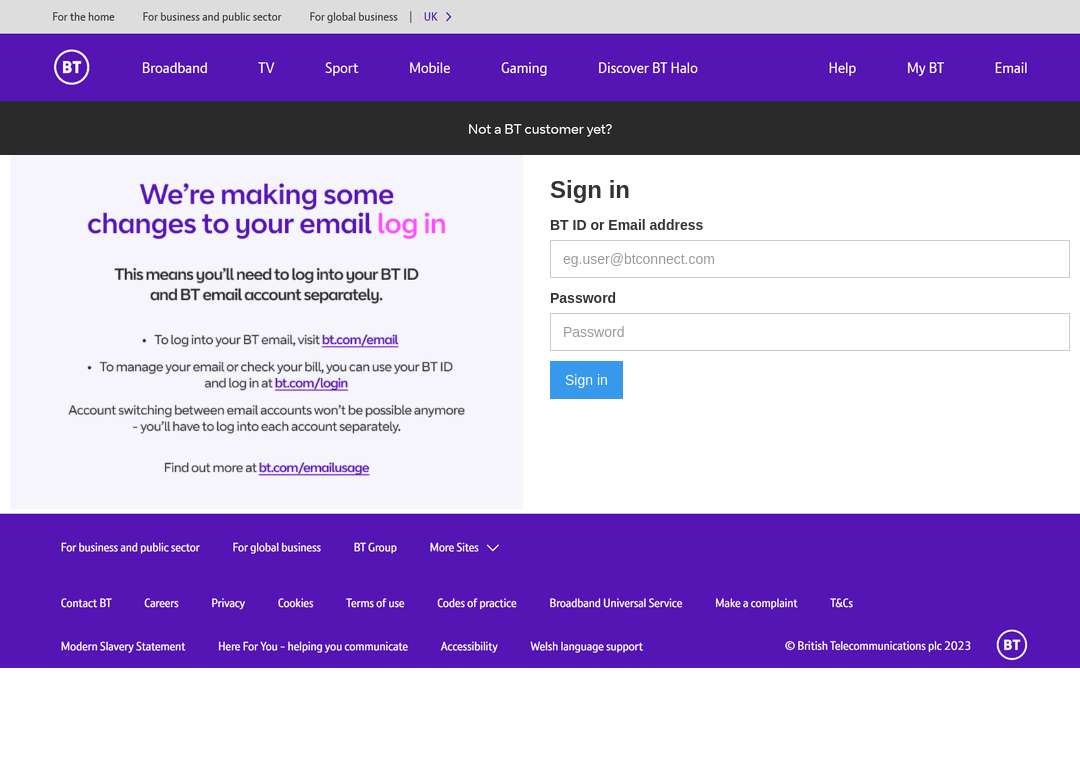Open the UK region selector
Image resolution: width=1080 pixels, height=768 pixels.
pyautogui.click(x=438, y=17)
